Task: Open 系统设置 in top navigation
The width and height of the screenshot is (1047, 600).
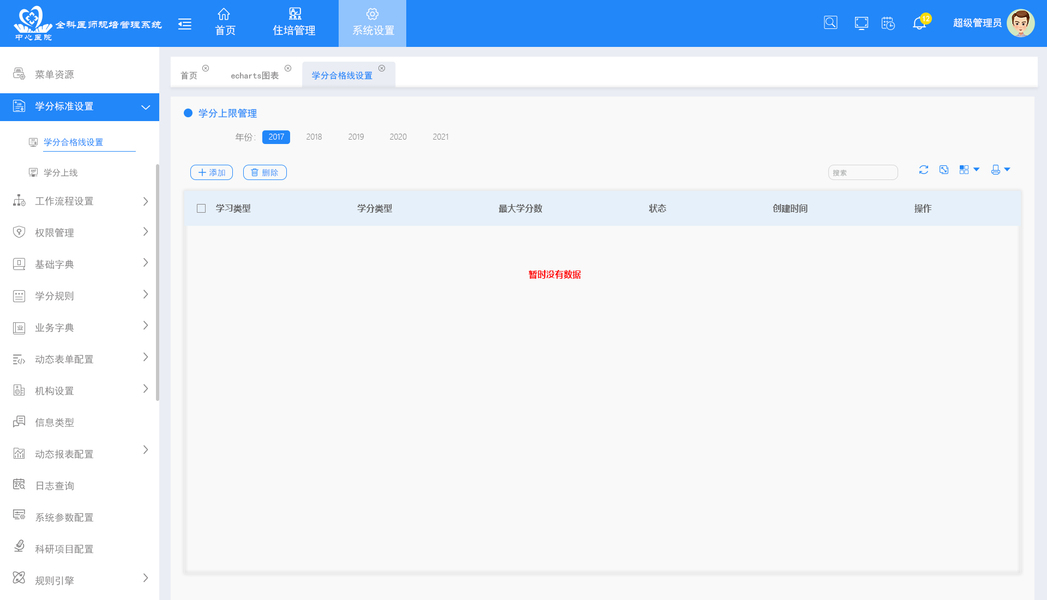Action: click(373, 23)
